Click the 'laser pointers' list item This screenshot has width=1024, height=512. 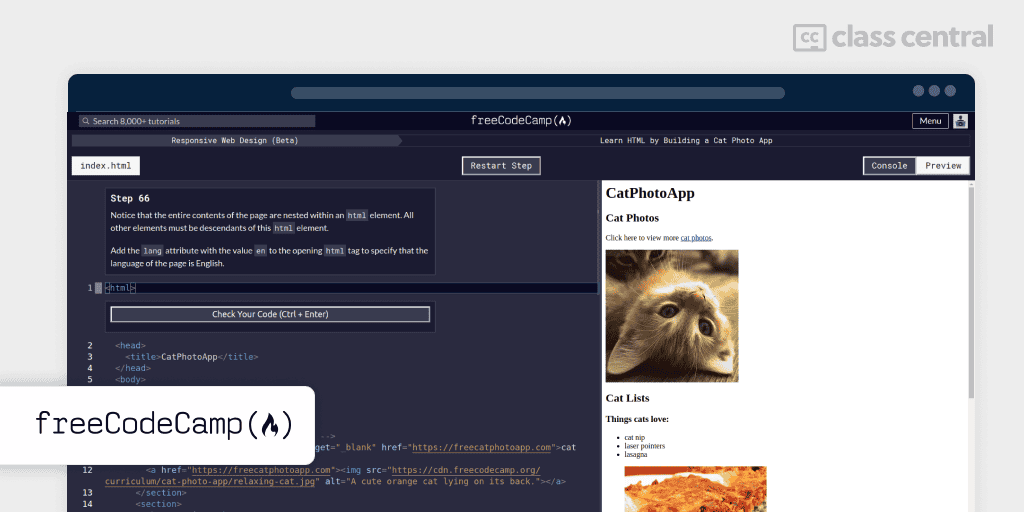coord(645,446)
